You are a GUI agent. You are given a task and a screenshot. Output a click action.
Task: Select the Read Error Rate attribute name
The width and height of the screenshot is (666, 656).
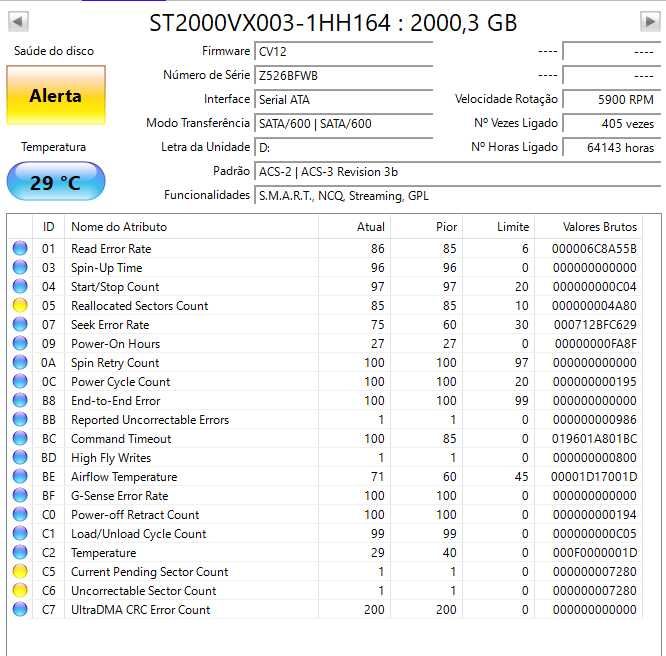point(111,249)
